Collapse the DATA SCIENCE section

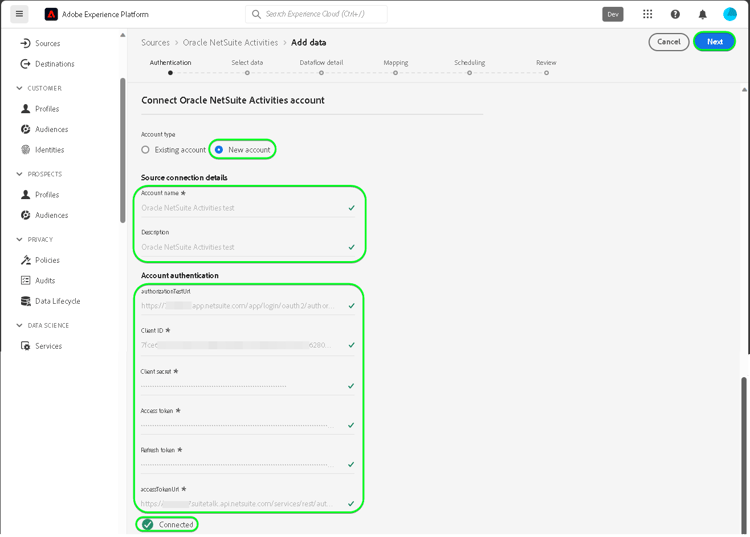coord(19,325)
